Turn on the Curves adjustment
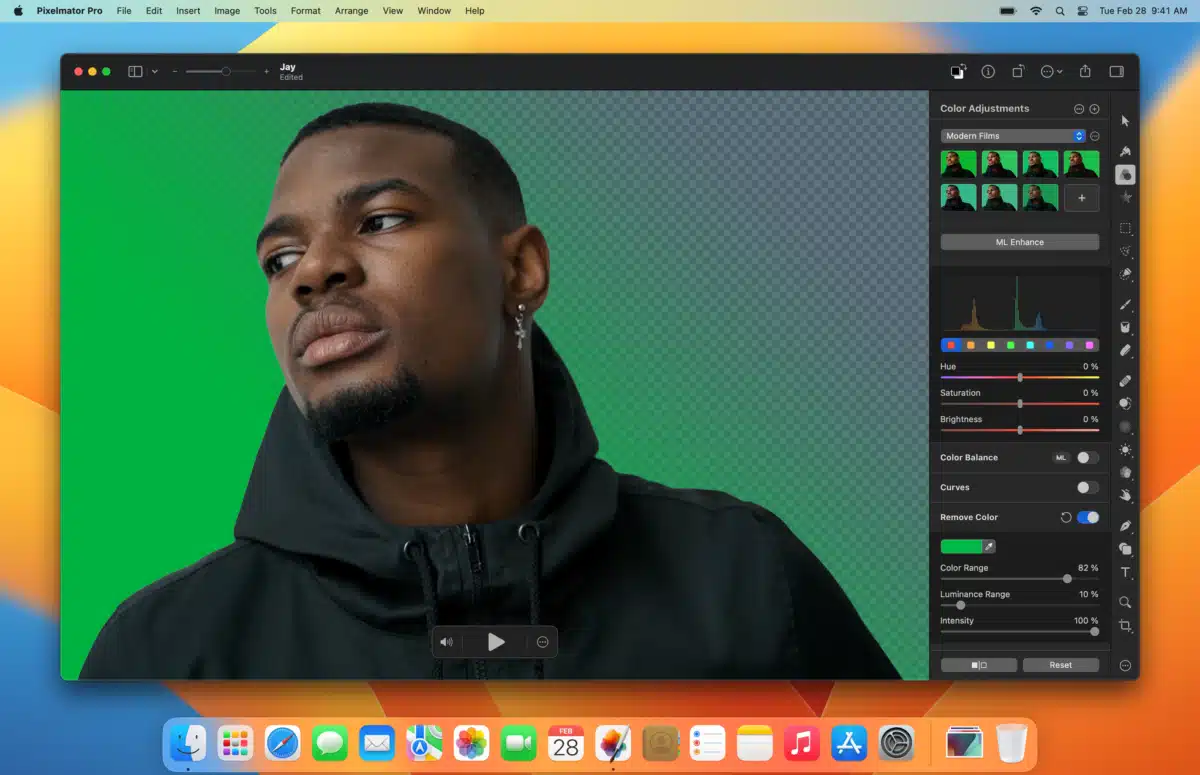 pos(1087,488)
